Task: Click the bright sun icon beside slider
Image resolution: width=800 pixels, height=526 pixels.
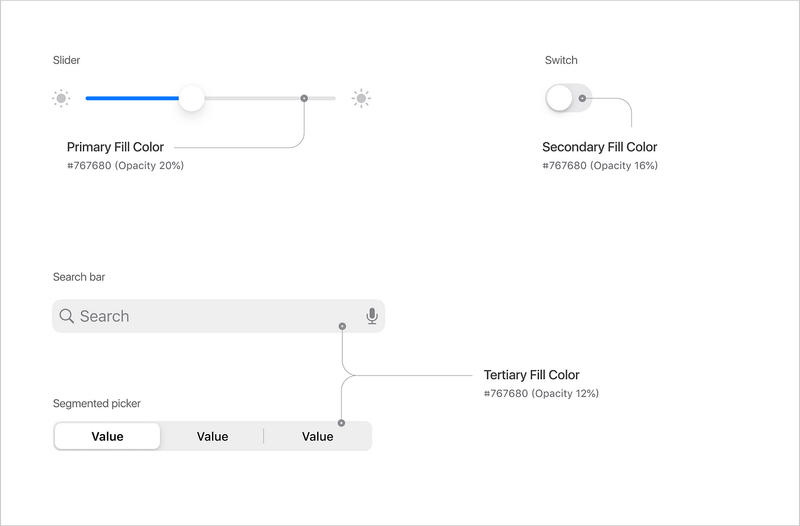Action: (x=361, y=98)
